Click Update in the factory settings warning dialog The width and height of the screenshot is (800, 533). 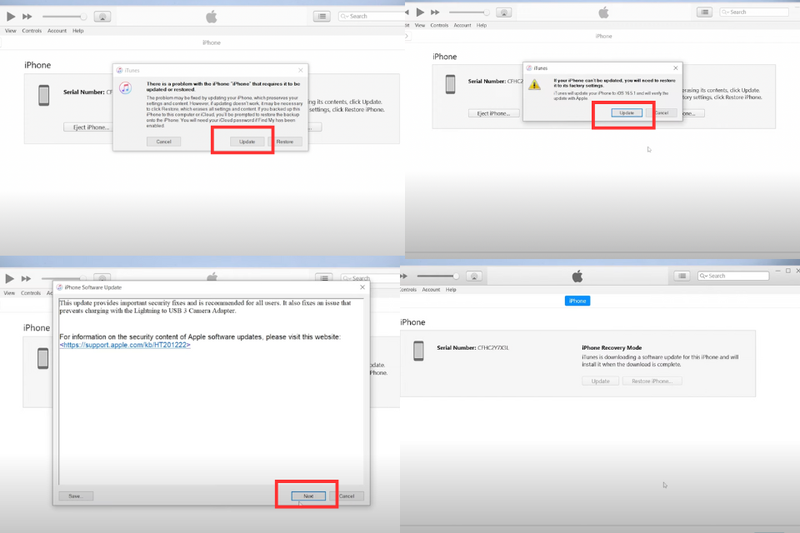(x=627, y=113)
